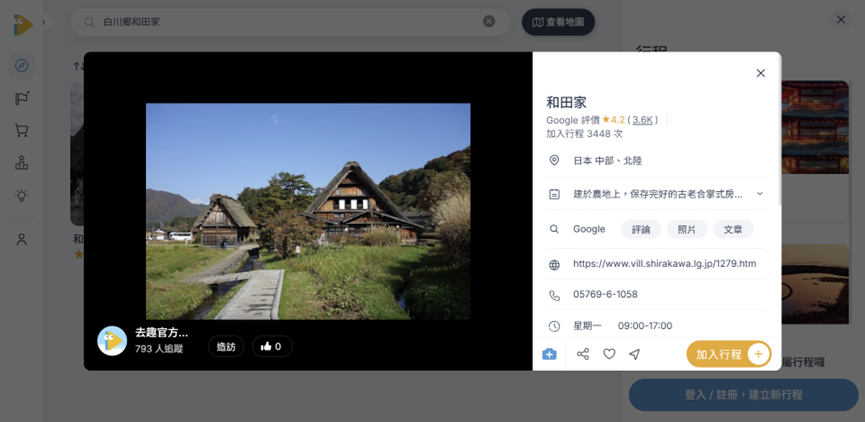Click the location pin icon beside 日本 中部、北陸
The width and height of the screenshot is (865, 422).
point(554,161)
